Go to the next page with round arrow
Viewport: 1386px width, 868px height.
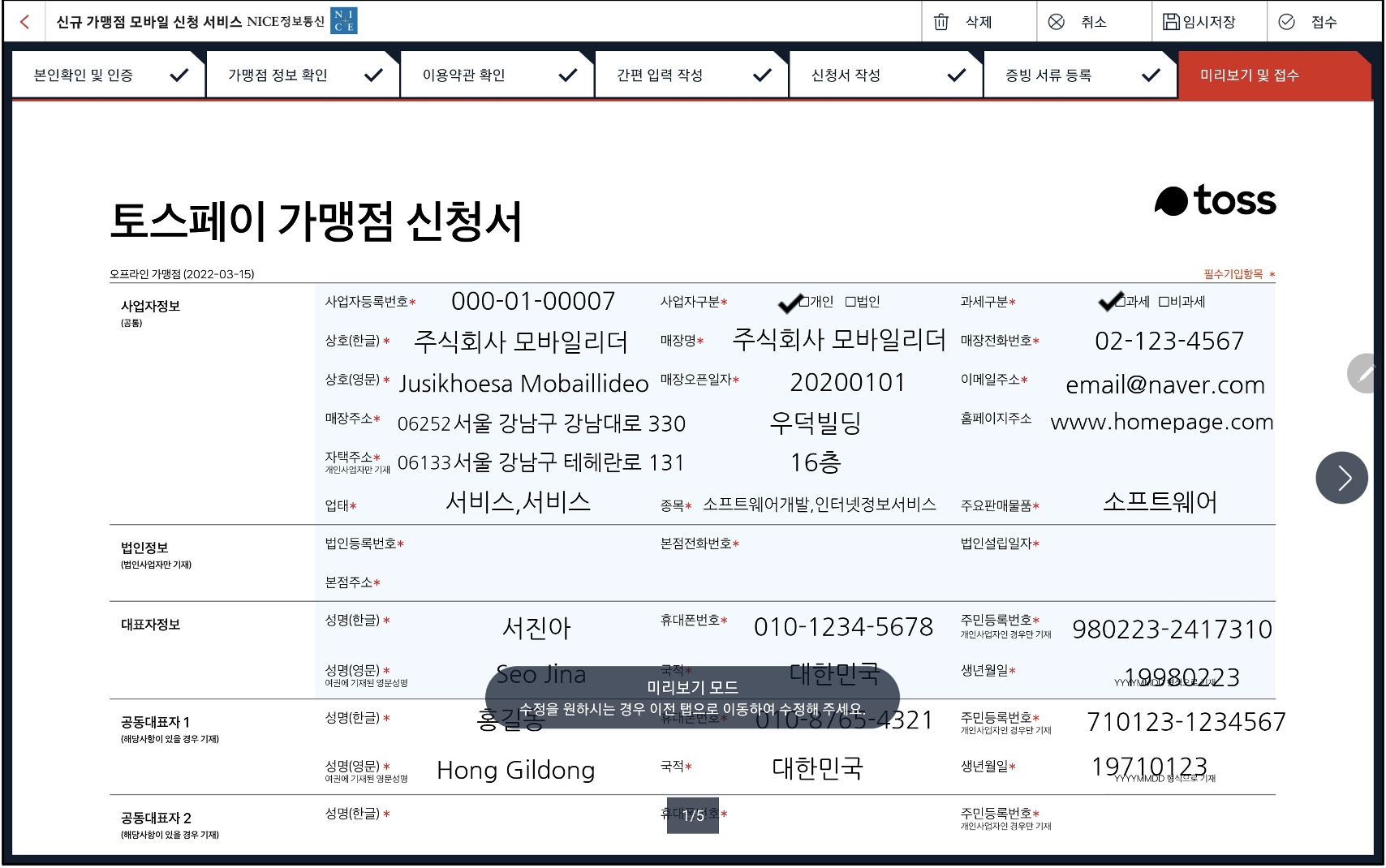[x=1342, y=478]
